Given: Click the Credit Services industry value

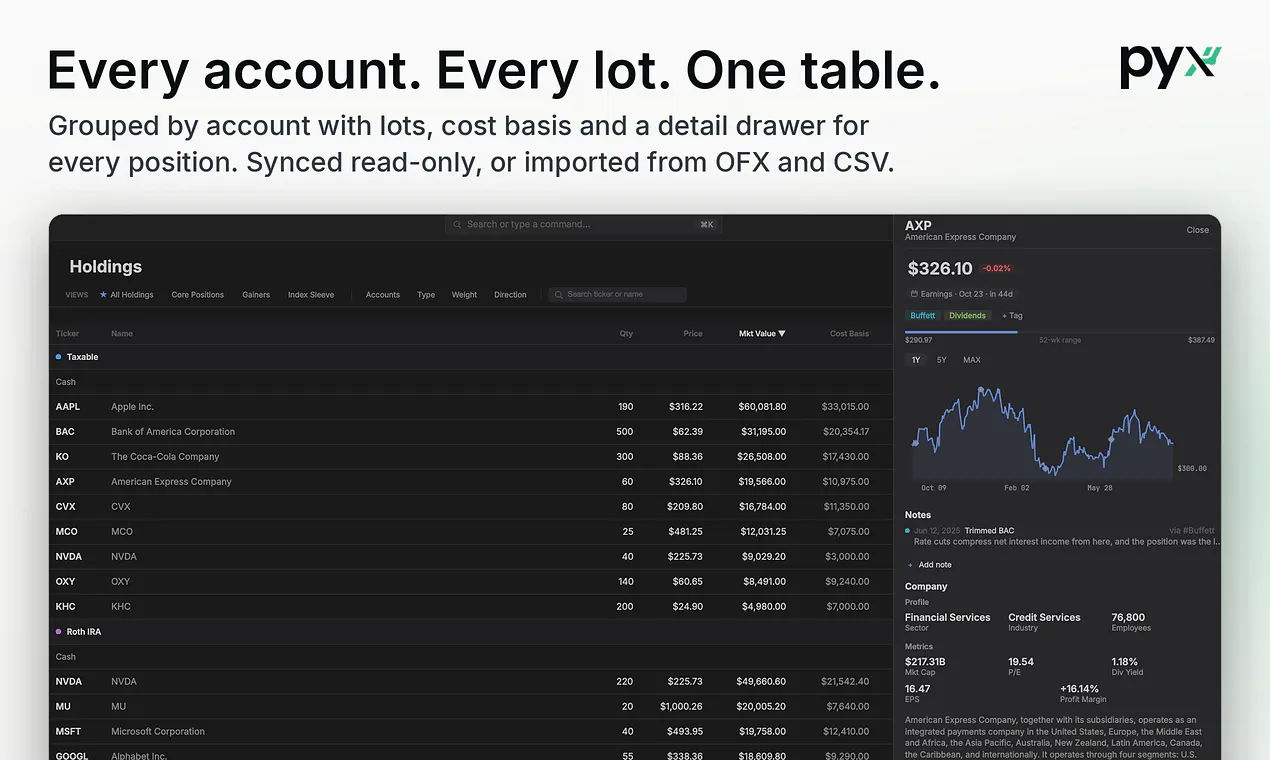Looking at the screenshot, I should pyautogui.click(x=1044, y=618).
